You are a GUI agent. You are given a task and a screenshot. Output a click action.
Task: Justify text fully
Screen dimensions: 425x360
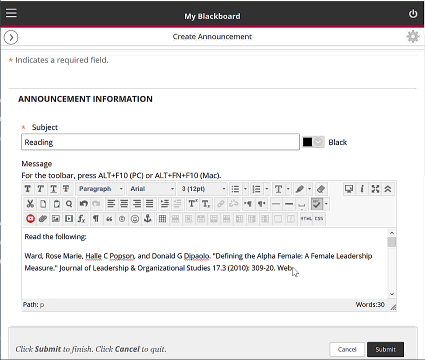[150, 204]
